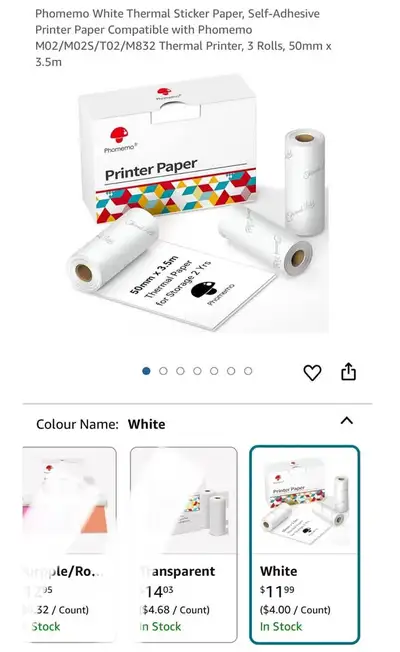This screenshot has width=400, height=652.
Task: Tap the Colour Name: White label
Action: coord(101,424)
